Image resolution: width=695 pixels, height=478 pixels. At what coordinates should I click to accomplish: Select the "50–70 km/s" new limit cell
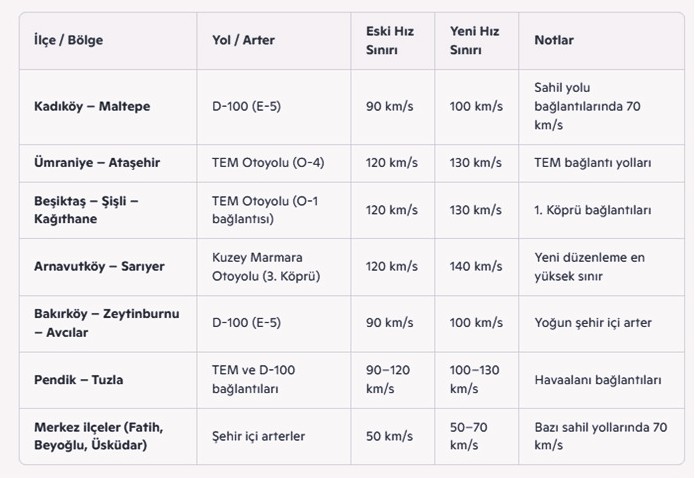pos(469,435)
